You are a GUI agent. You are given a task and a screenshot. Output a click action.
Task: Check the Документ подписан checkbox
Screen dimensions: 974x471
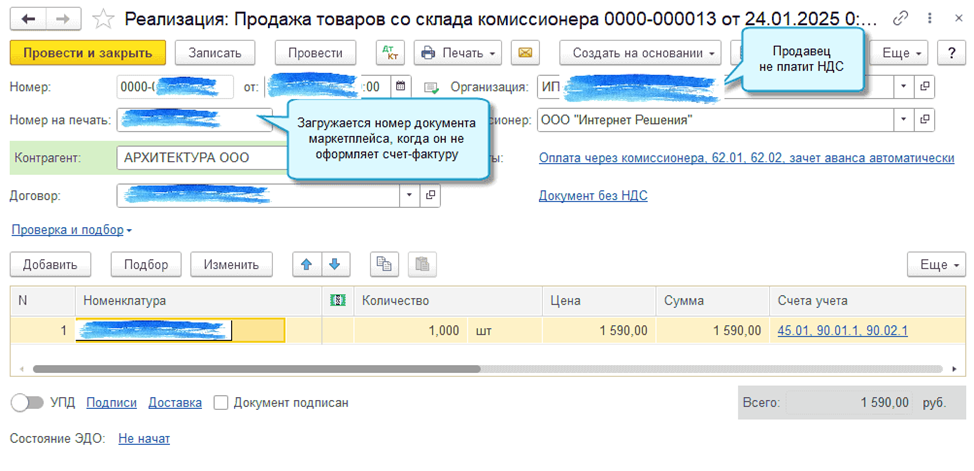pos(221,403)
